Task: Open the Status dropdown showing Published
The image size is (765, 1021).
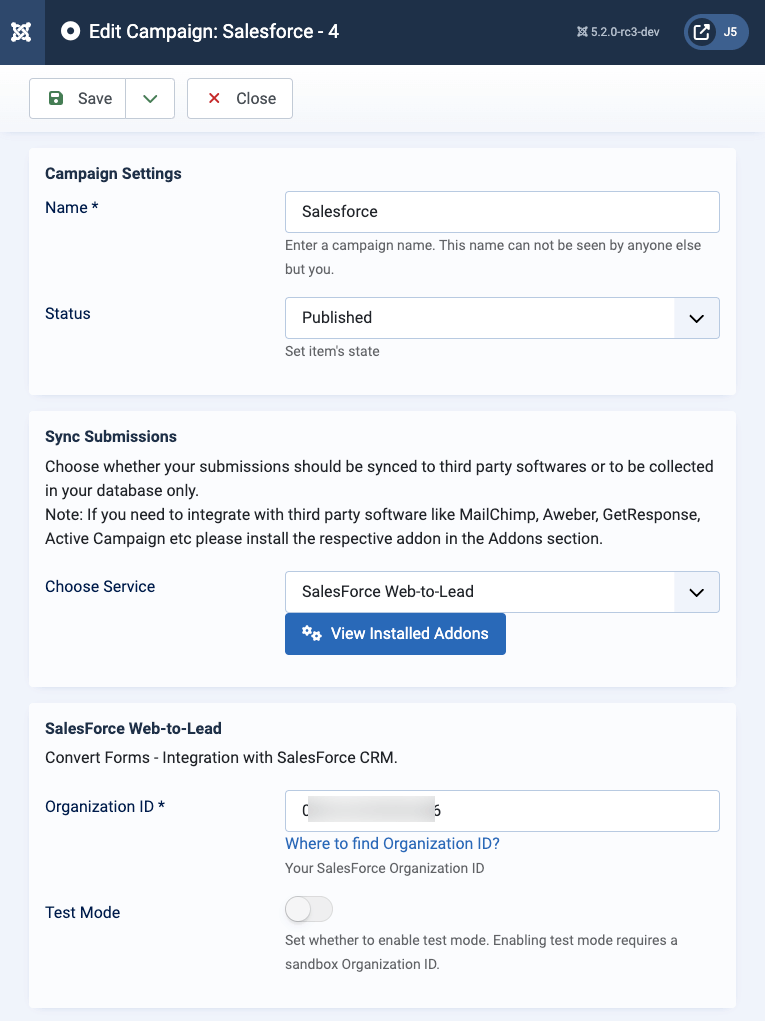Action: (x=502, y=318)
